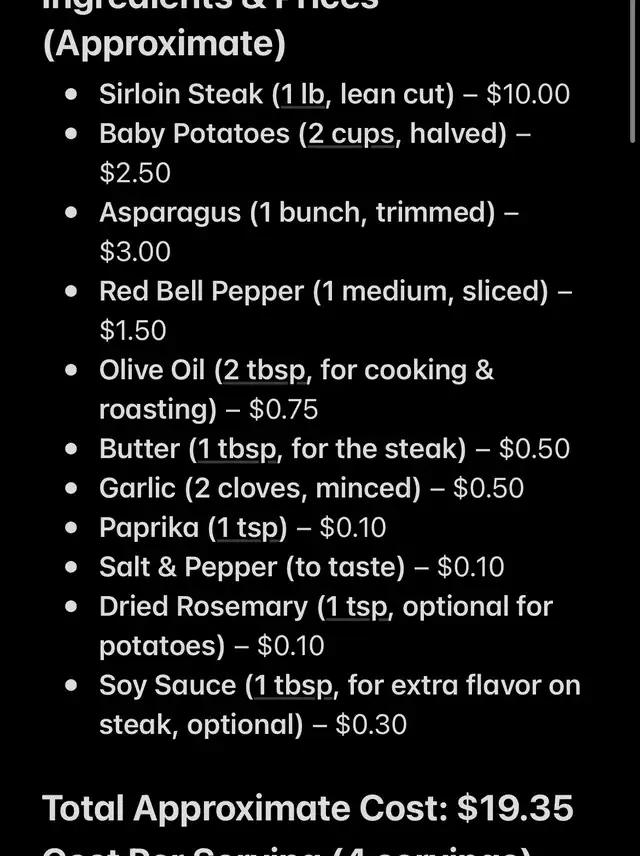
Task: Click underlined '1 tsp' in Dried Rosemary
Action: 357,607
